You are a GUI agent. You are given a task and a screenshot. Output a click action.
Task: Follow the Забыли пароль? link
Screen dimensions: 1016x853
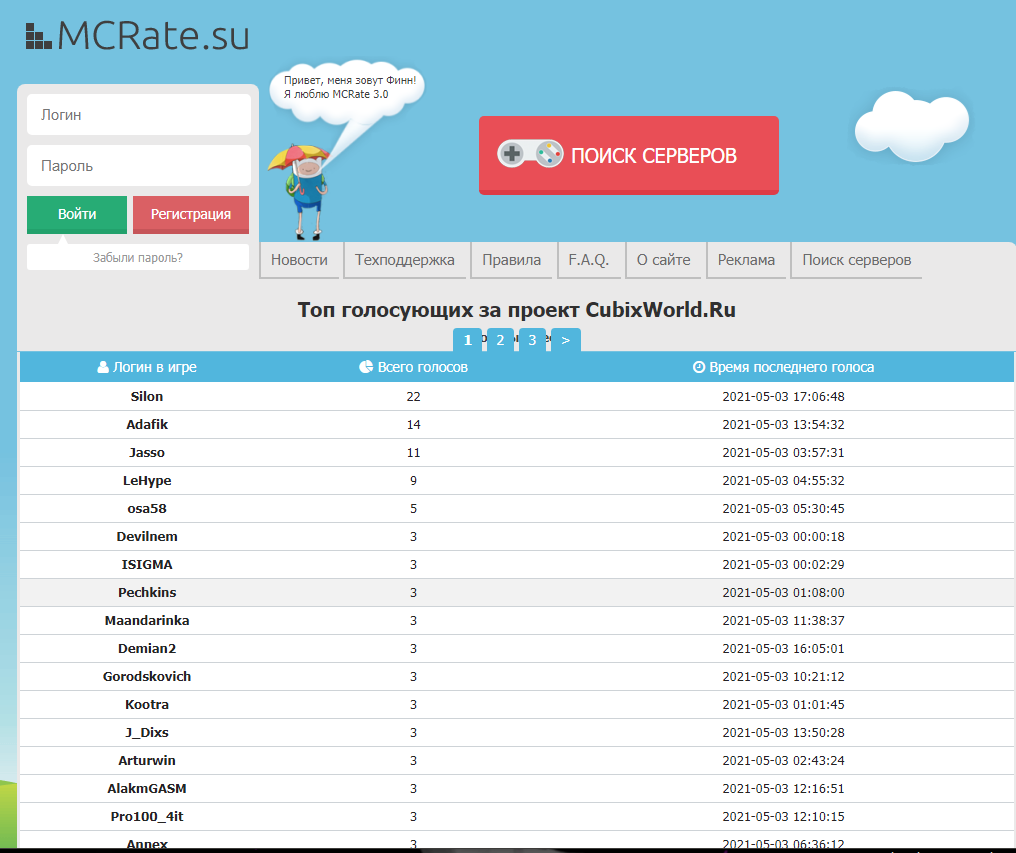138,257
